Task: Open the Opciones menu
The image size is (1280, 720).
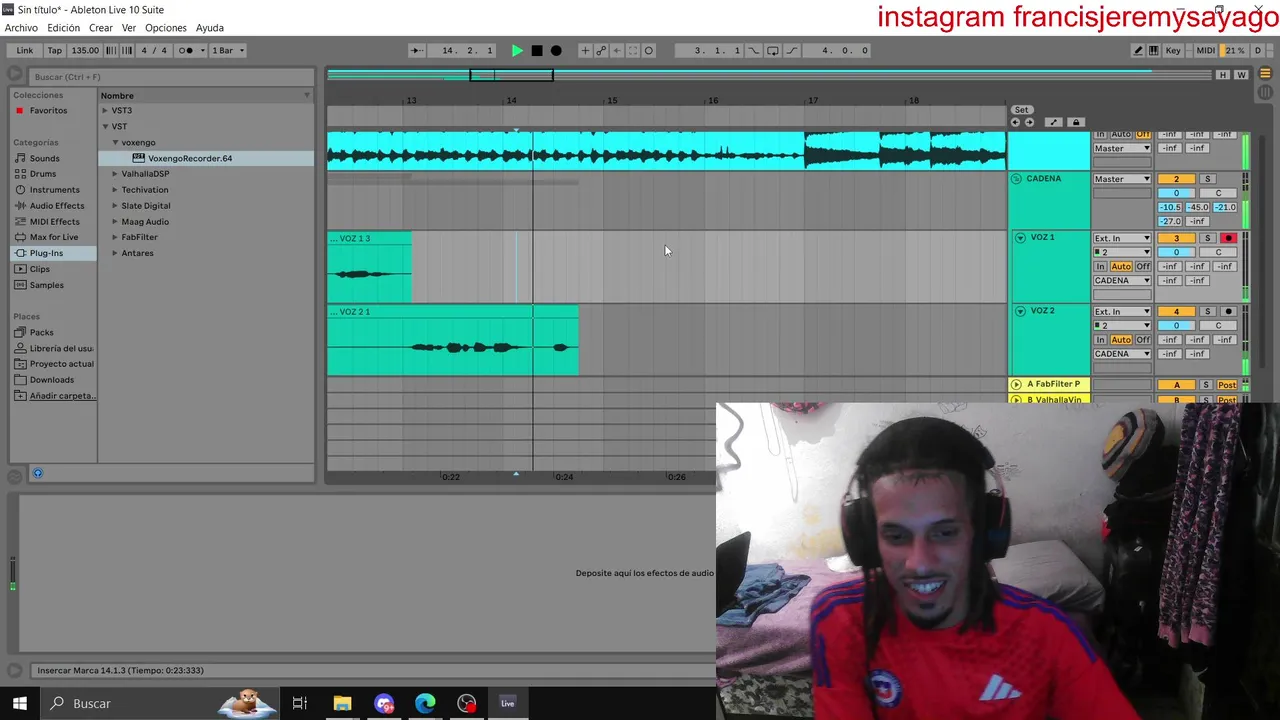Action: [x=166, y=28]
